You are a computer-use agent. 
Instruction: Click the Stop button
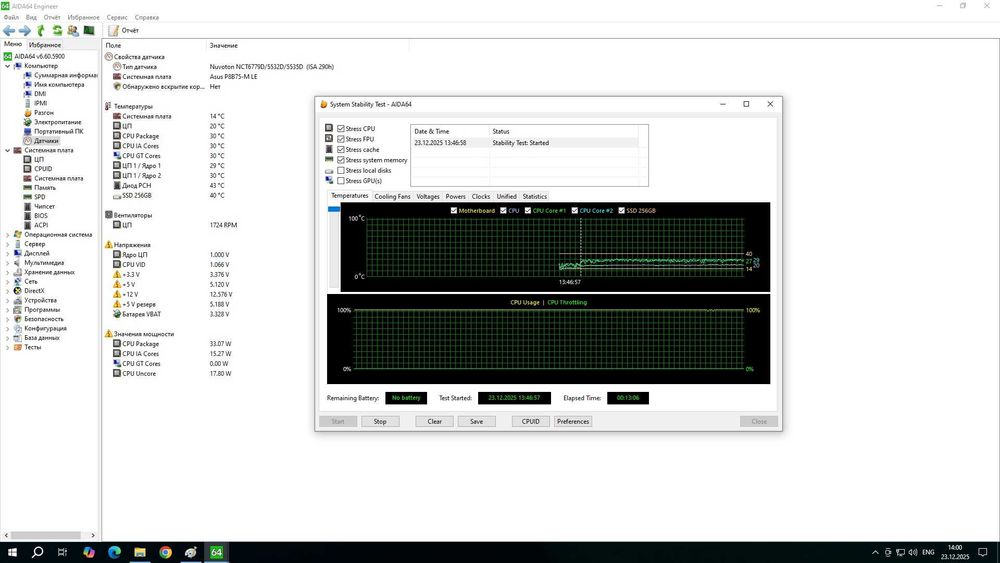pos(380,421)
